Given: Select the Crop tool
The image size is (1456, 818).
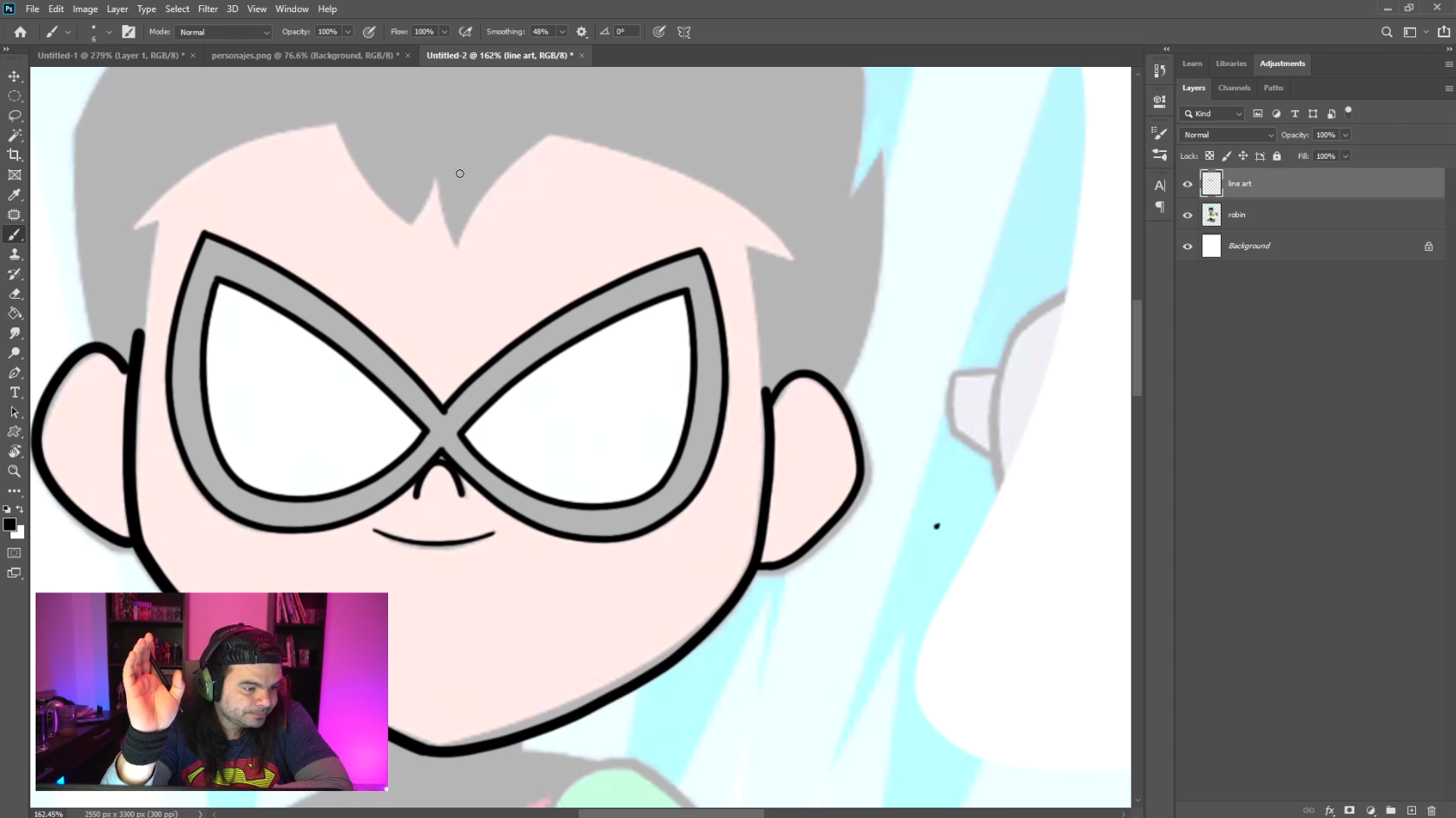Looking at the screenshot, I should (15, 155).
